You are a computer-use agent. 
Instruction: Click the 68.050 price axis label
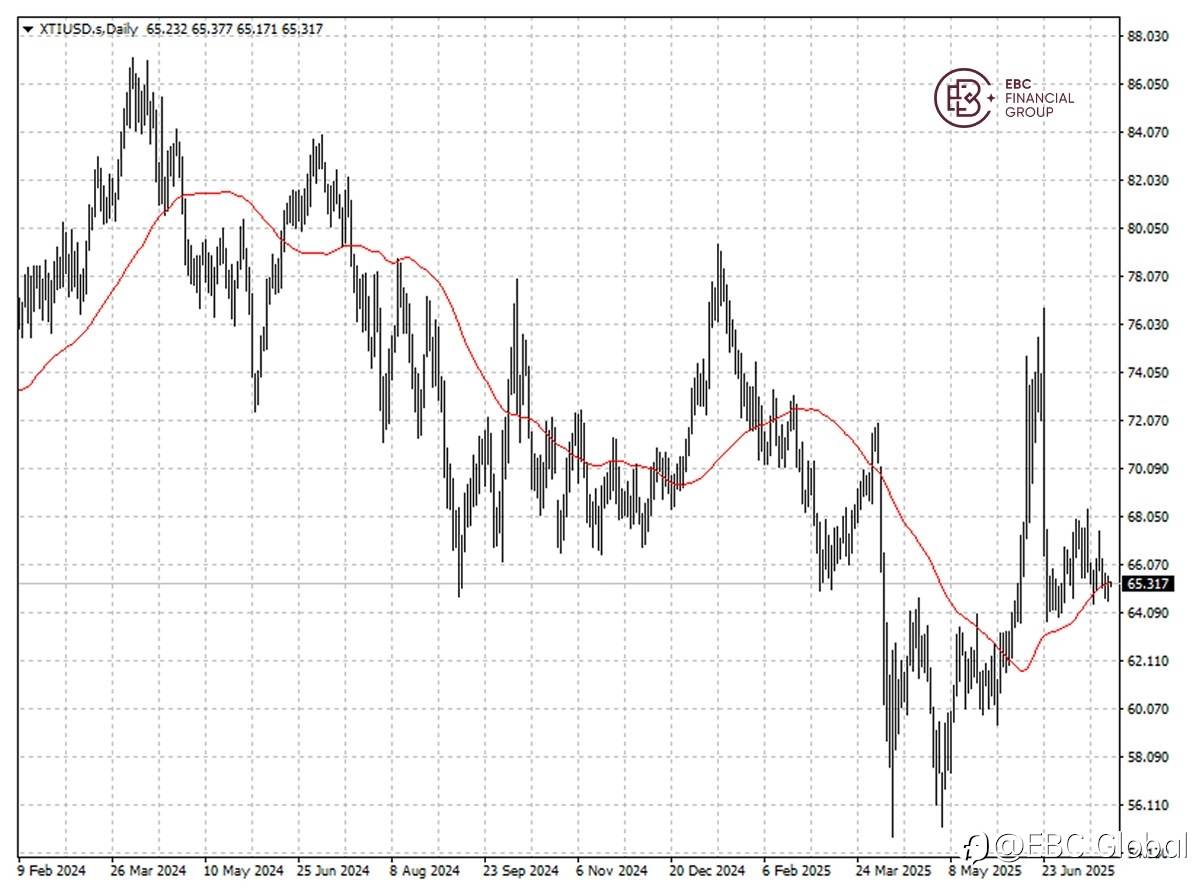coord(1148,516)
